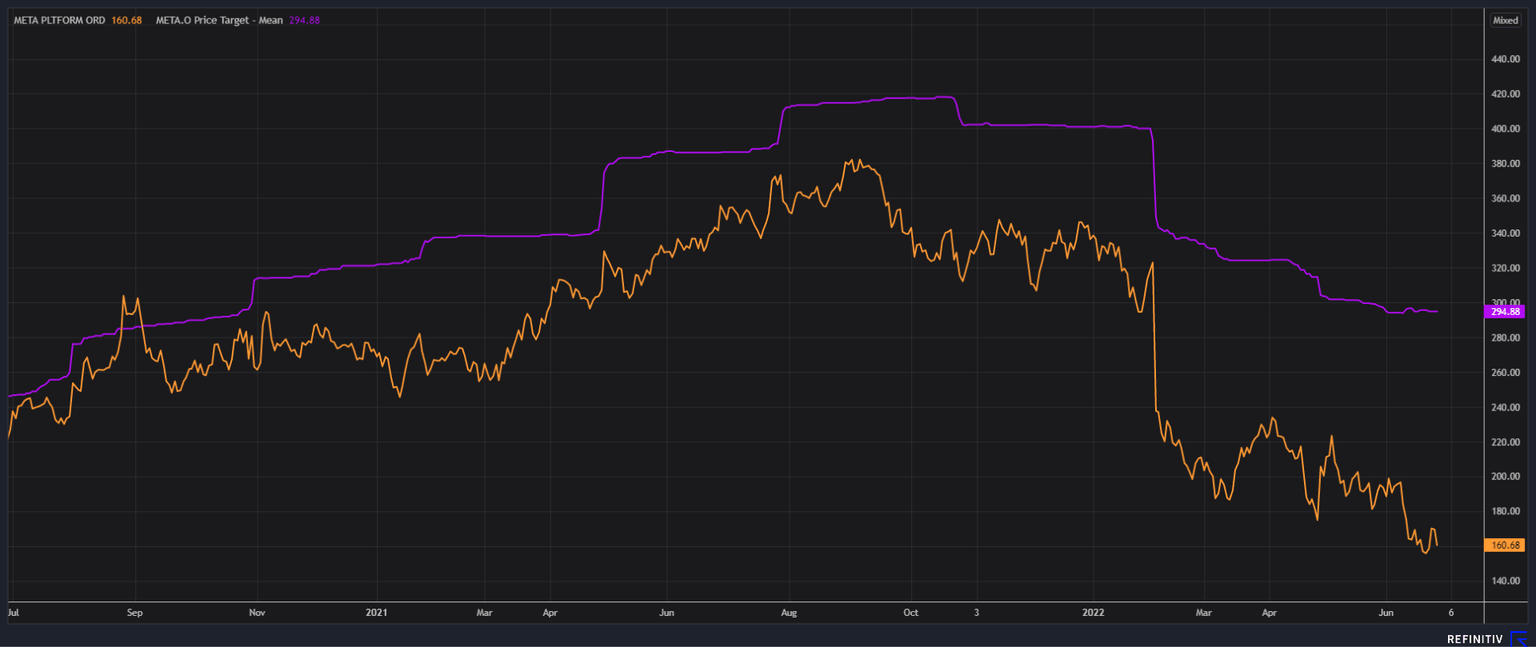The height and width of the screenshot is (647, 1536).
Task: Click the 240.00 price axis label
Action: click(x=1505, y=407)
